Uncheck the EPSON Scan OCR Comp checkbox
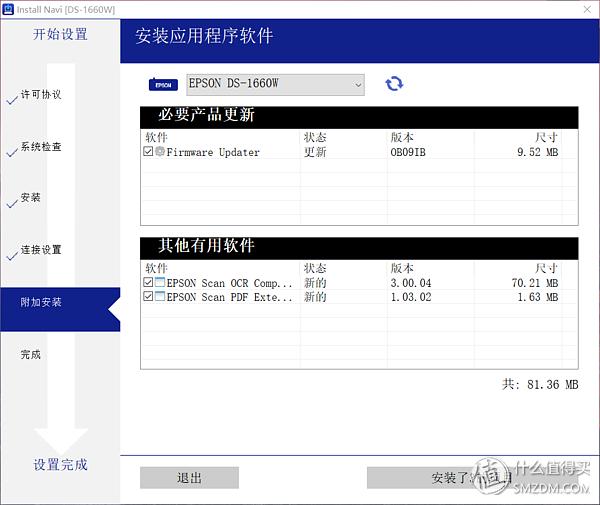The width and height of the screenshot is (600, 505). point(148,282)
